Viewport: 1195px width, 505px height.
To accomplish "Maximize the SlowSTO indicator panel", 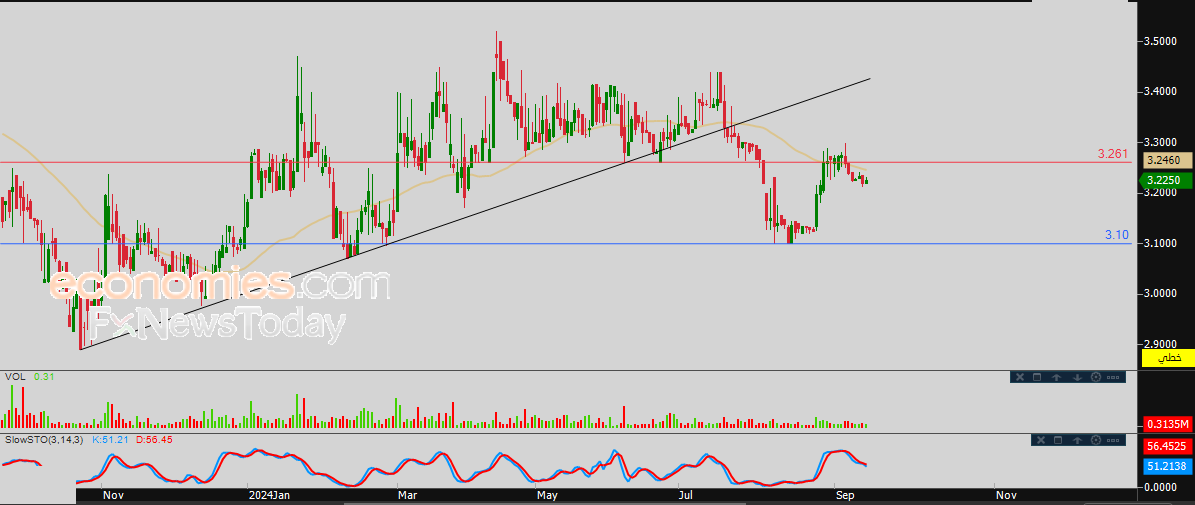I will click(x=1058, y=440).
